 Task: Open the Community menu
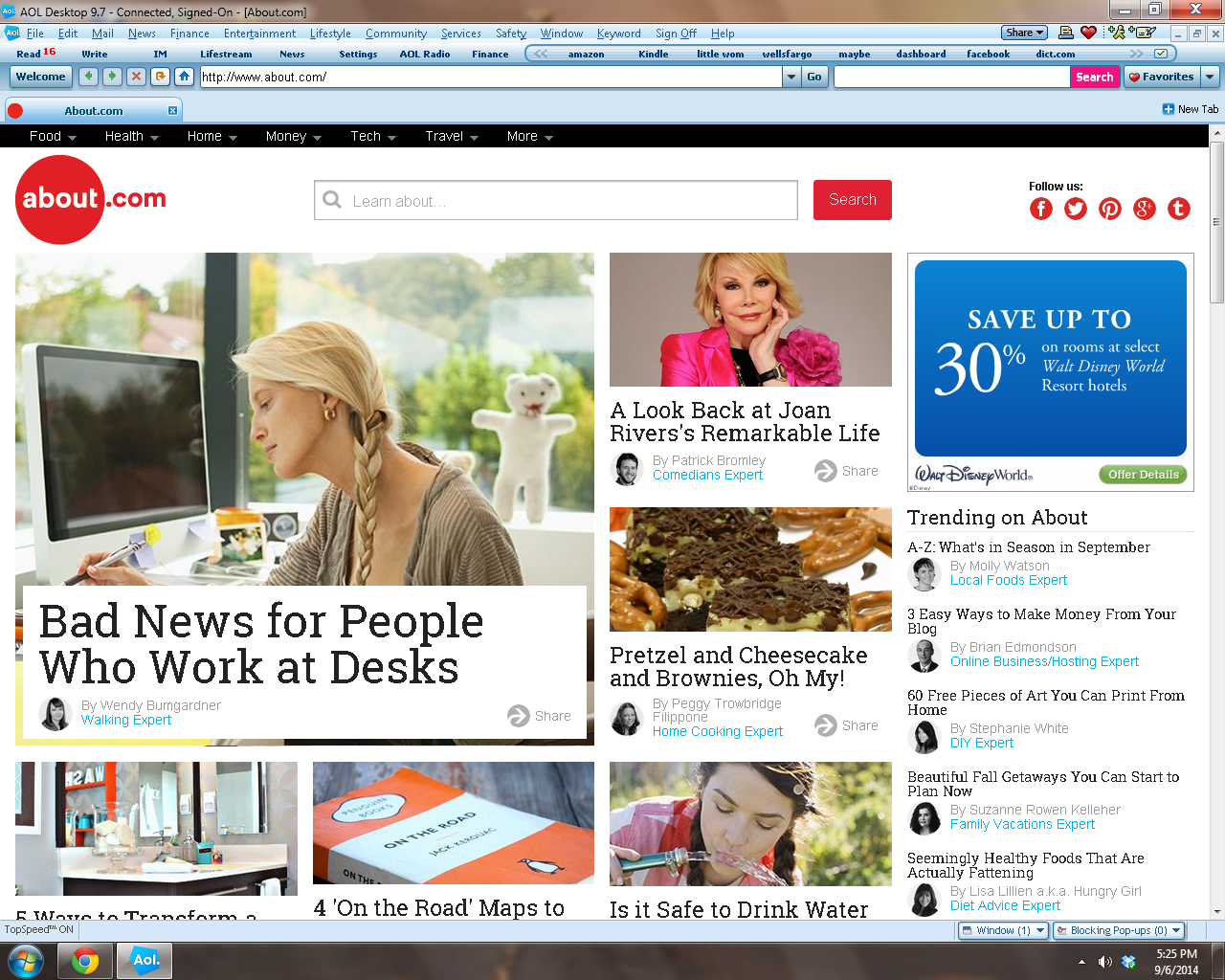click(x=396, y=33)
